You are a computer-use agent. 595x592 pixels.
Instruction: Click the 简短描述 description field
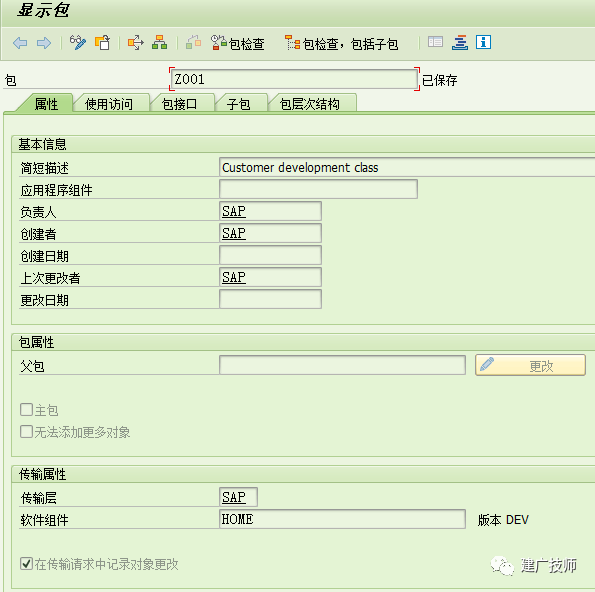pos(407,167)
